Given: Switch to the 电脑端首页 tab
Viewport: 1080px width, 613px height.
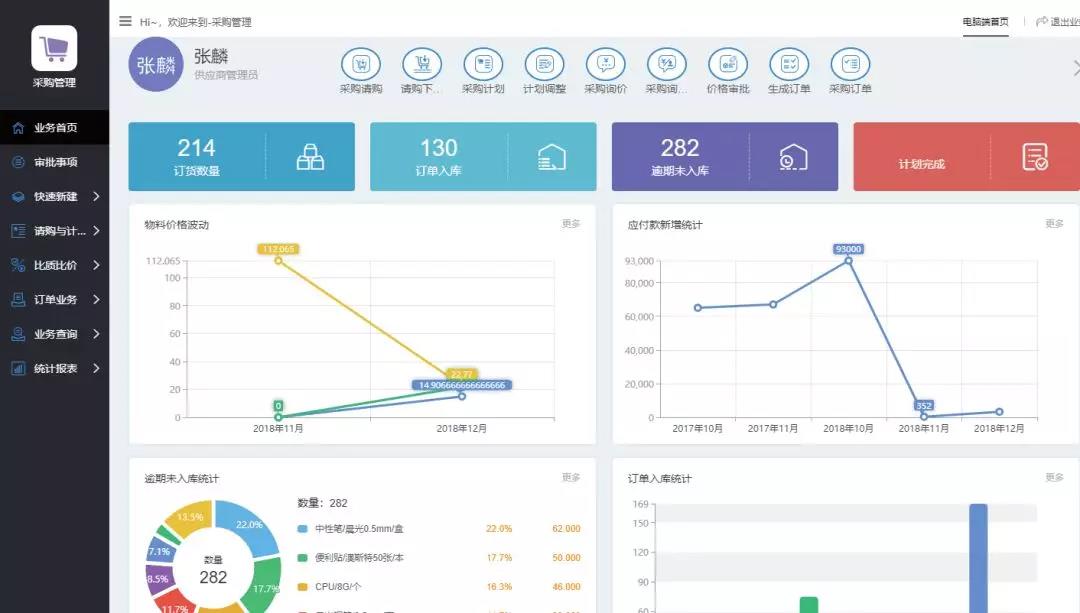Looking at the screenshot, I should (986, 22).
